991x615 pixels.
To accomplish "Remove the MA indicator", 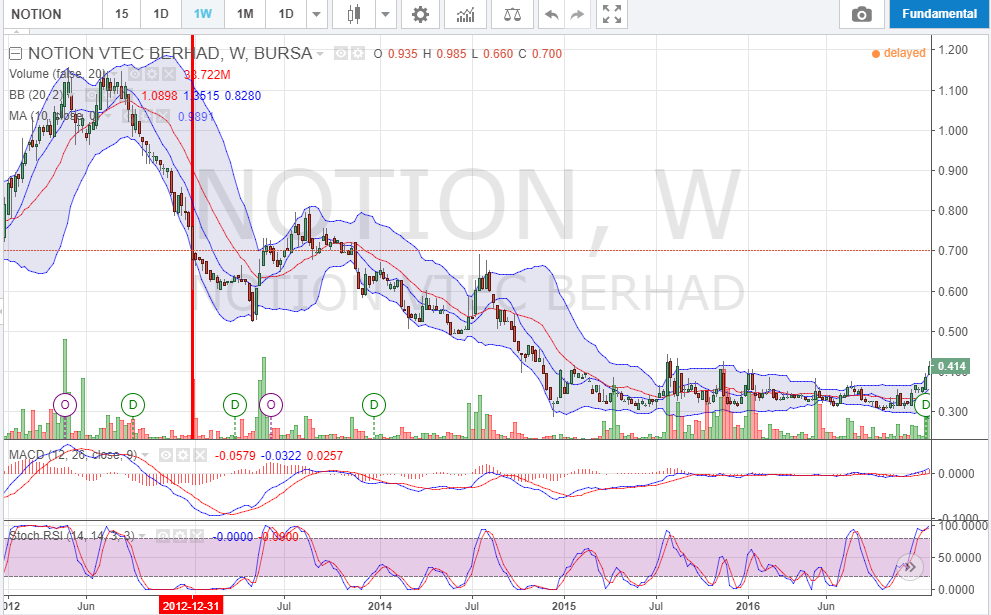I will pyautogui.click(x=163, y=116).
